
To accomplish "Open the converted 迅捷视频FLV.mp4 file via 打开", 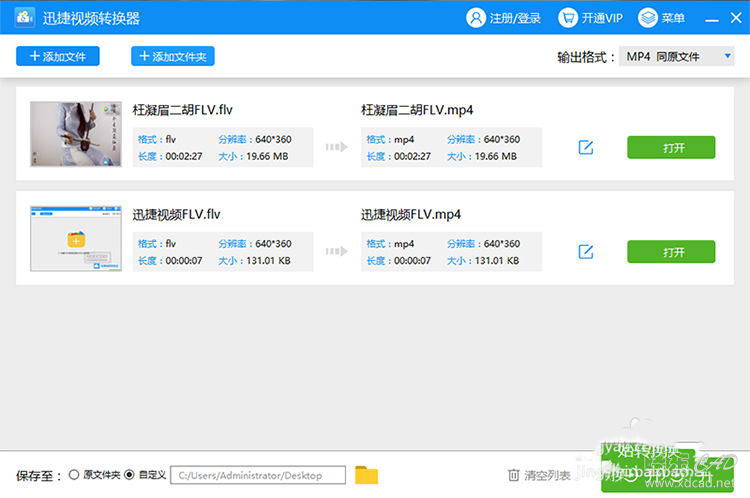I will click(x=671, y=252).
